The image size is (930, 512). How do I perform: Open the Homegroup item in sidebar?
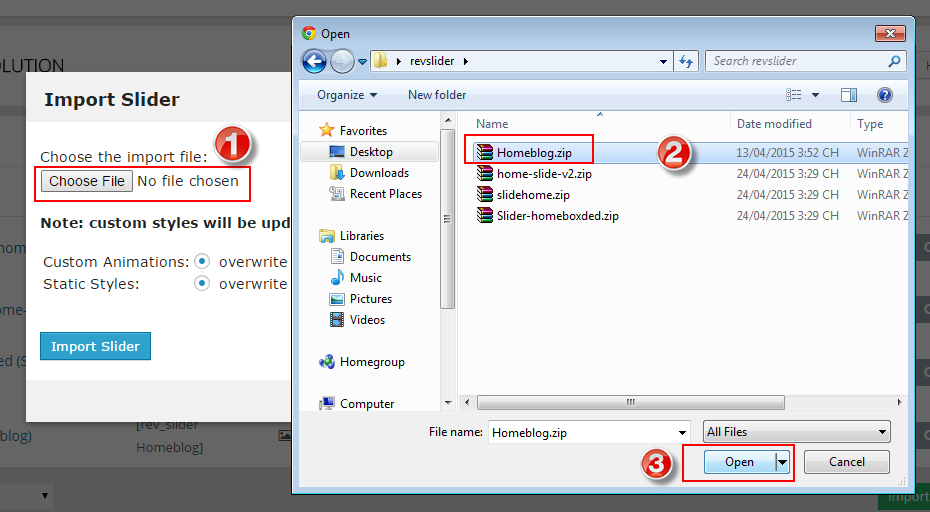click(x=372, y=362)
